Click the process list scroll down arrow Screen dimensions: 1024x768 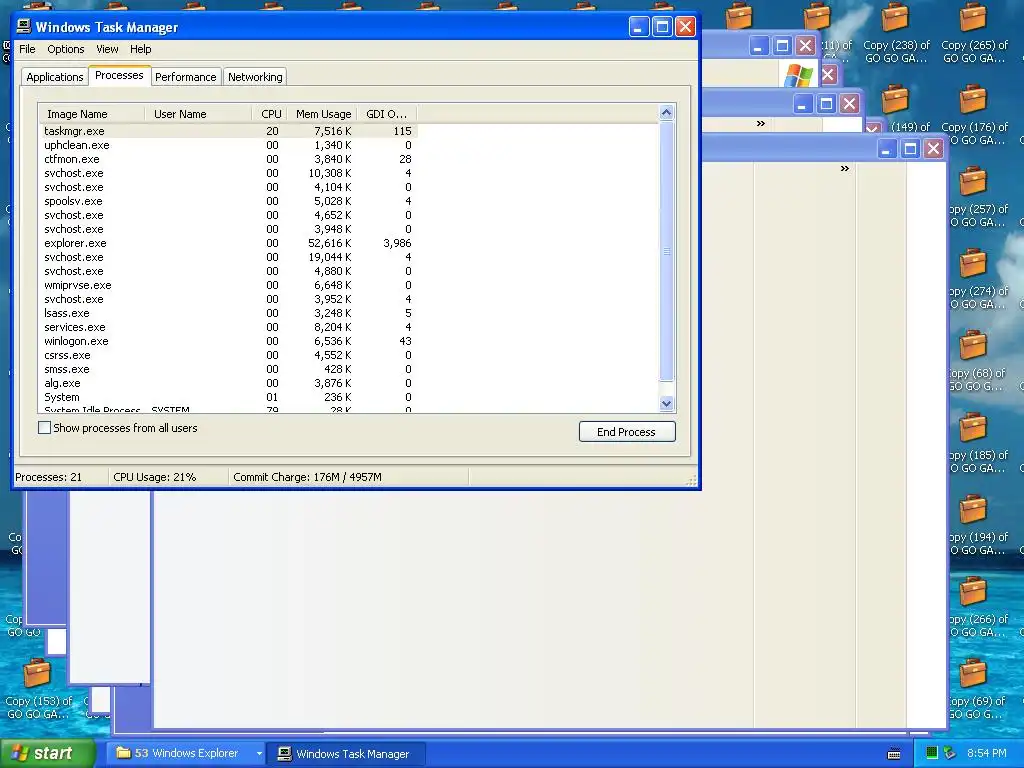point(666,403)
